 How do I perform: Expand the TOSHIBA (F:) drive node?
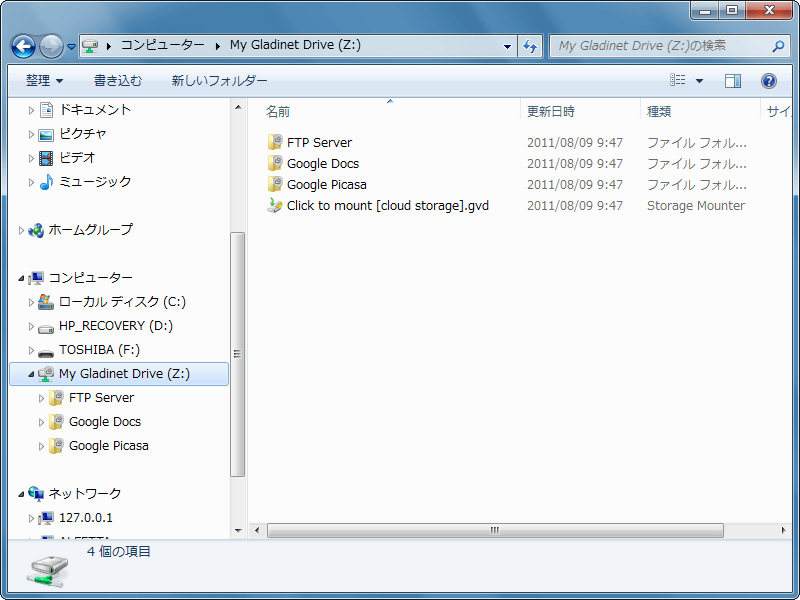pos(31,351)
